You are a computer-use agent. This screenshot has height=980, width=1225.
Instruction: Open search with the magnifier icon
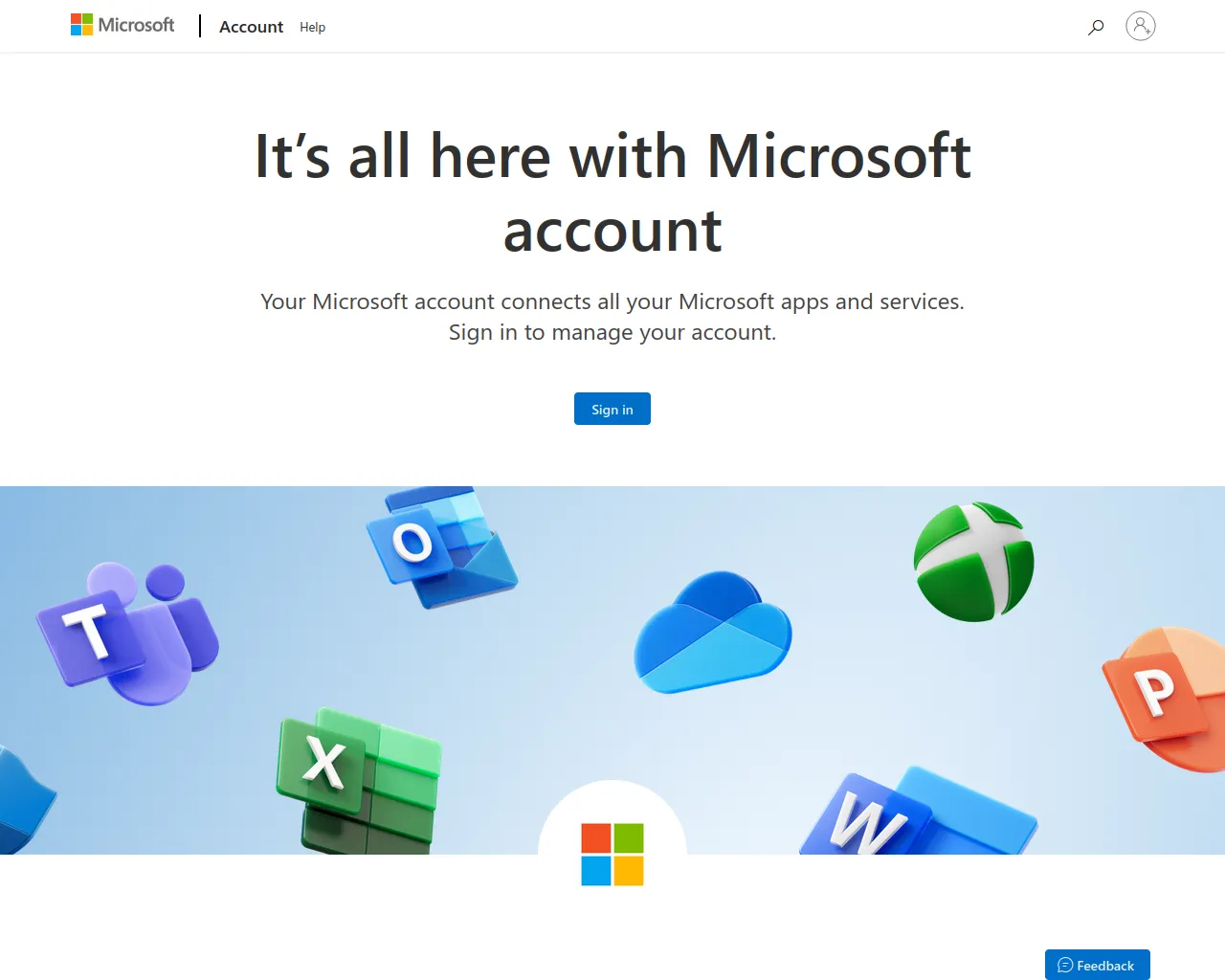[x=1096, y=27]
